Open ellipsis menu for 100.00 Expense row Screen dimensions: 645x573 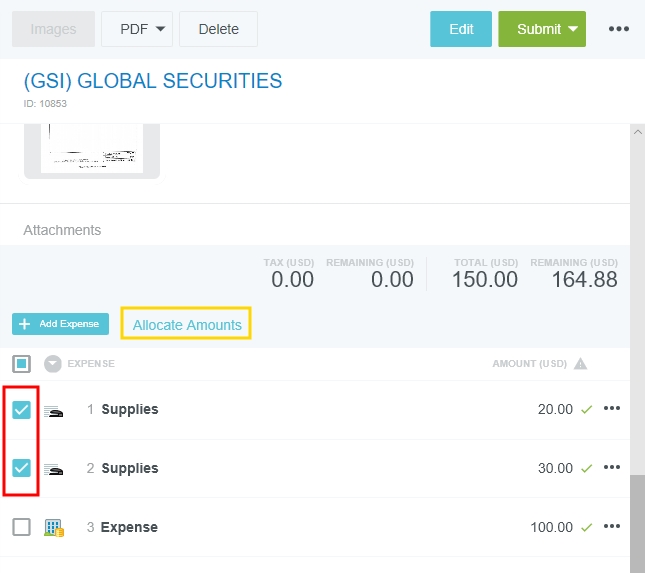[x=612, y=527]
